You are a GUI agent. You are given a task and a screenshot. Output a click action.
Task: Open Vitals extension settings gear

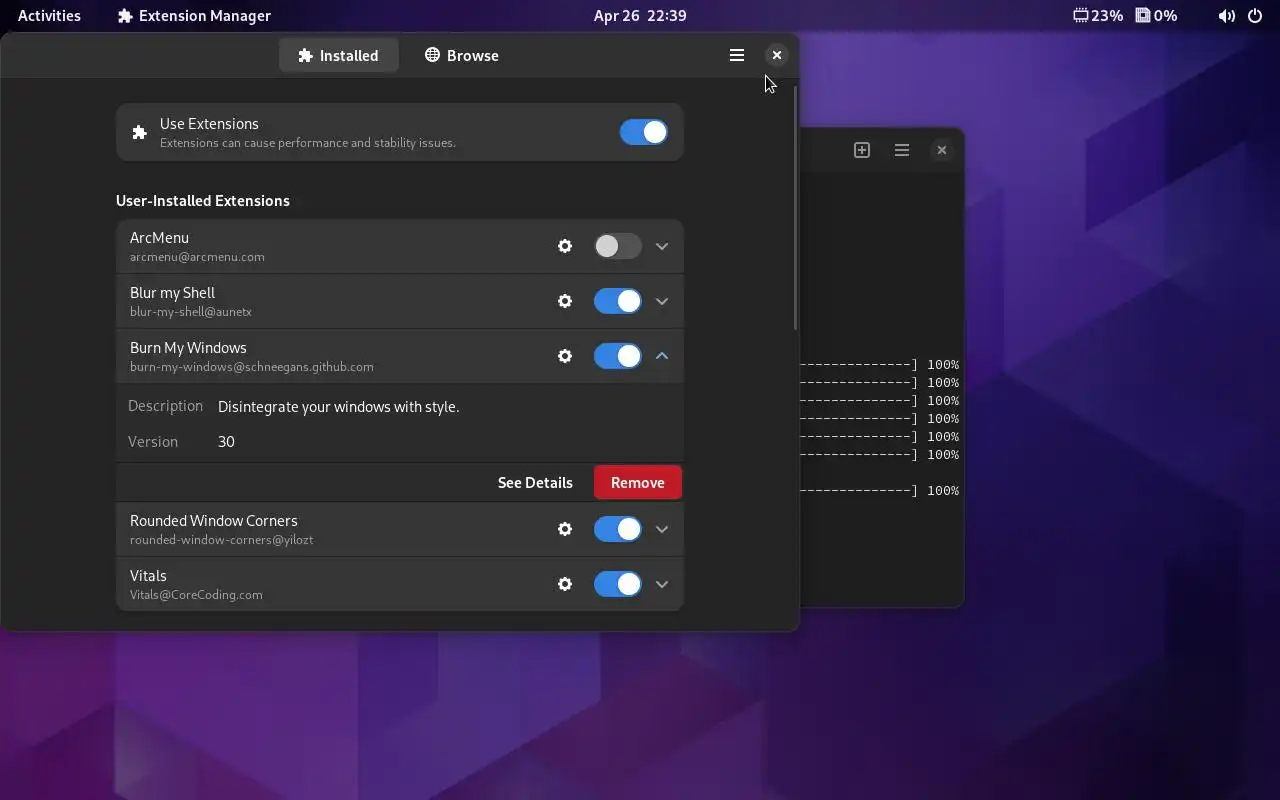(565, 584)
